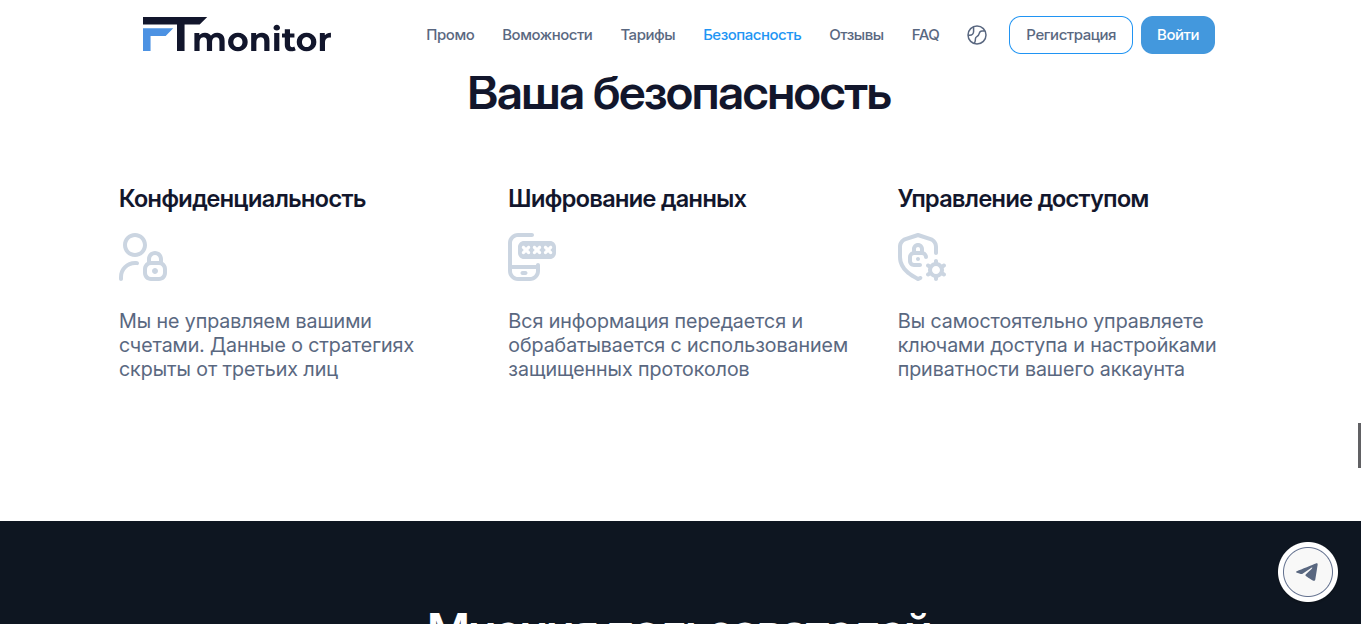Viewport: 1361px width, 624px height.
Task: Click text starting 'Вся информация передается'
Action: pos(678,345)
